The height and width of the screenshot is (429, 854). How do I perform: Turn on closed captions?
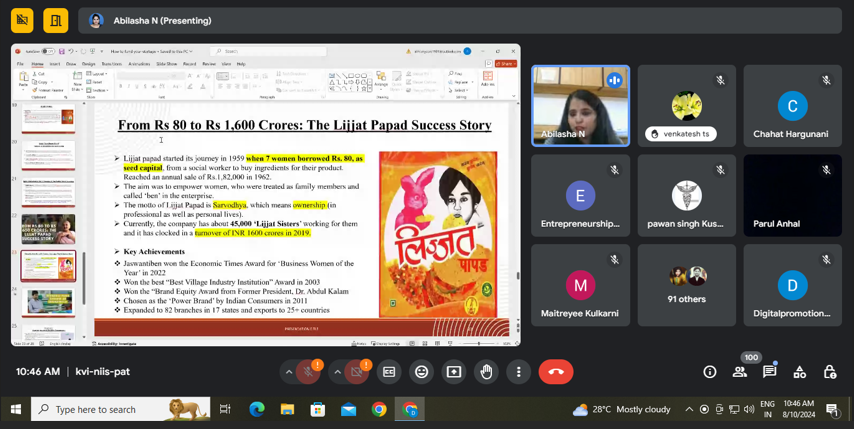[389, 372]
